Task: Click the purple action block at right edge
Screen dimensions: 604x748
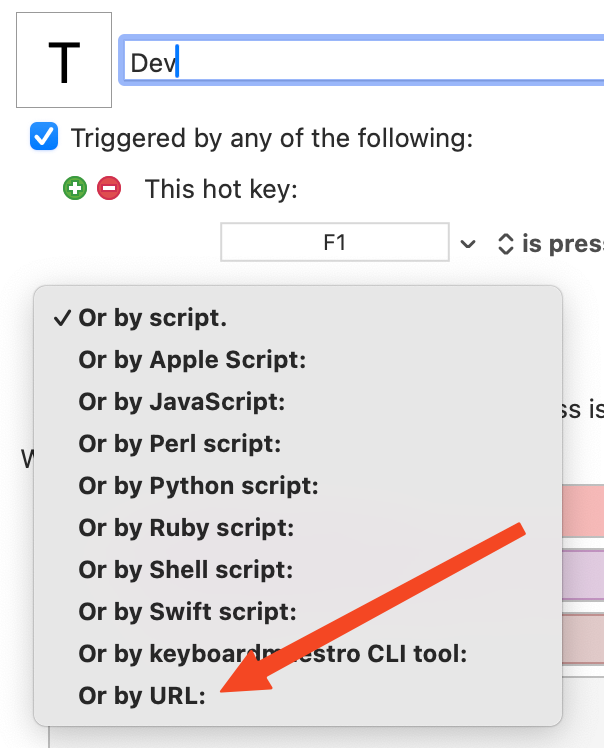Action: coord(583,575)
